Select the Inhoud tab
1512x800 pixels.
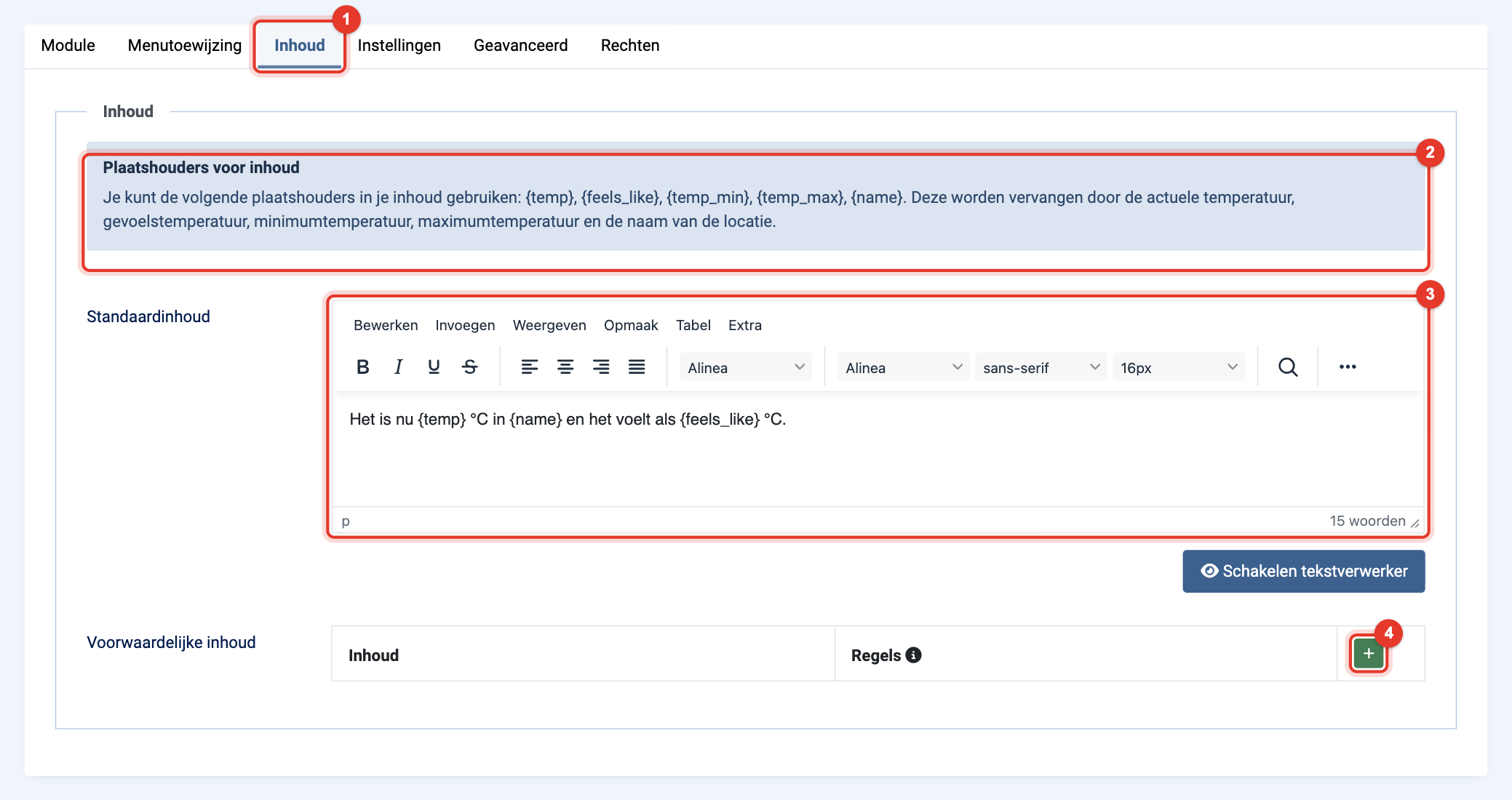click(x=299, y=45)
